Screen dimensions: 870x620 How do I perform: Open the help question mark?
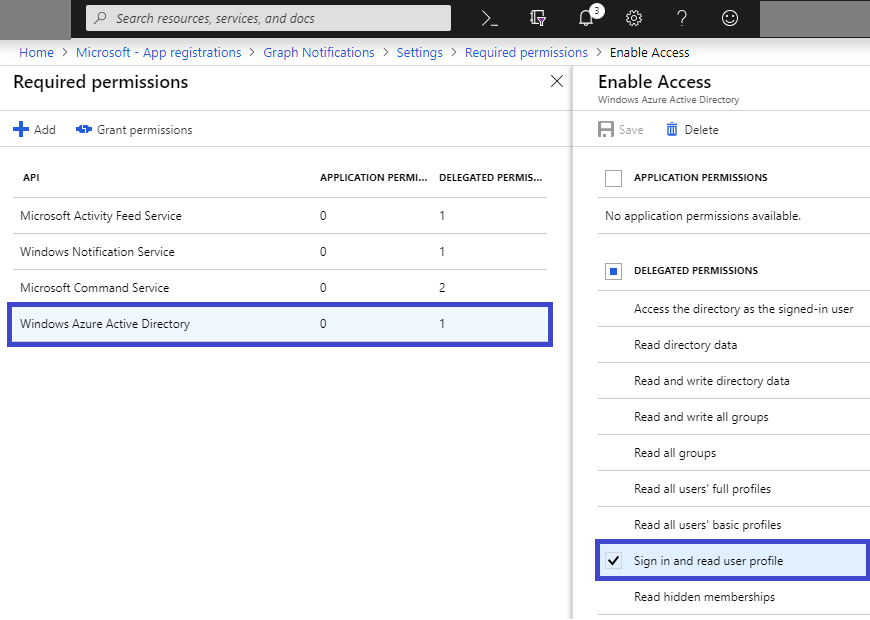point(682,18)
